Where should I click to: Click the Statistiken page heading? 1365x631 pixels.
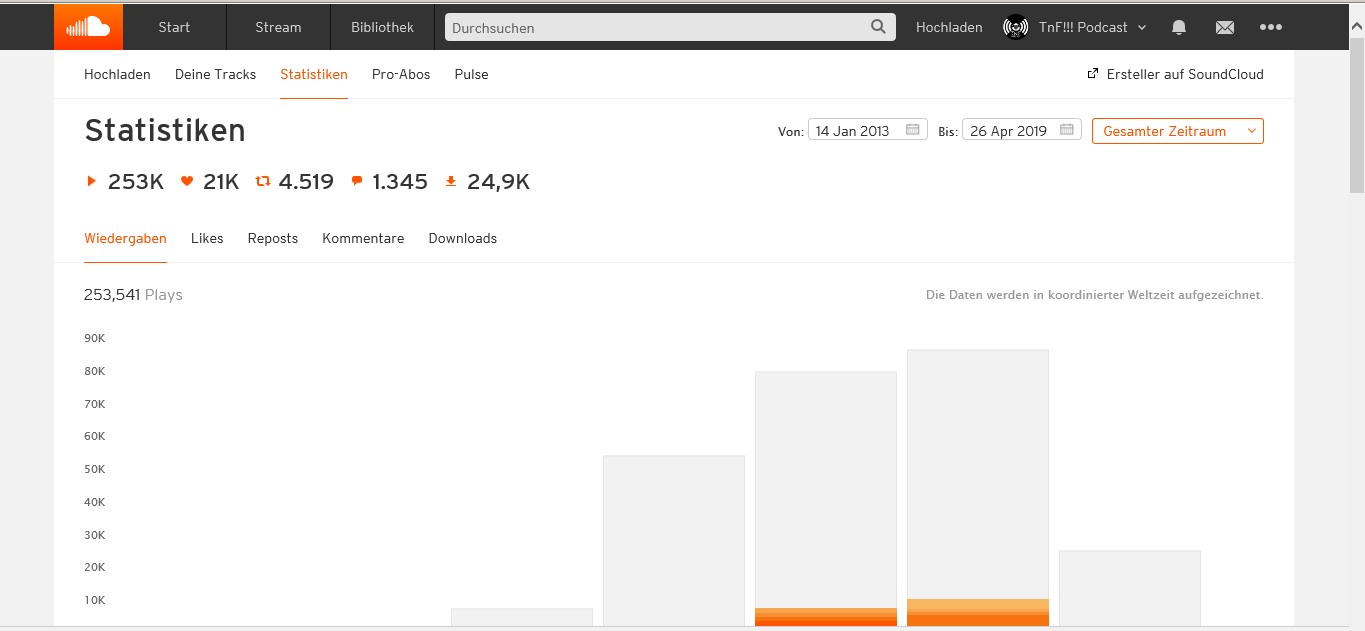point(165,131)
